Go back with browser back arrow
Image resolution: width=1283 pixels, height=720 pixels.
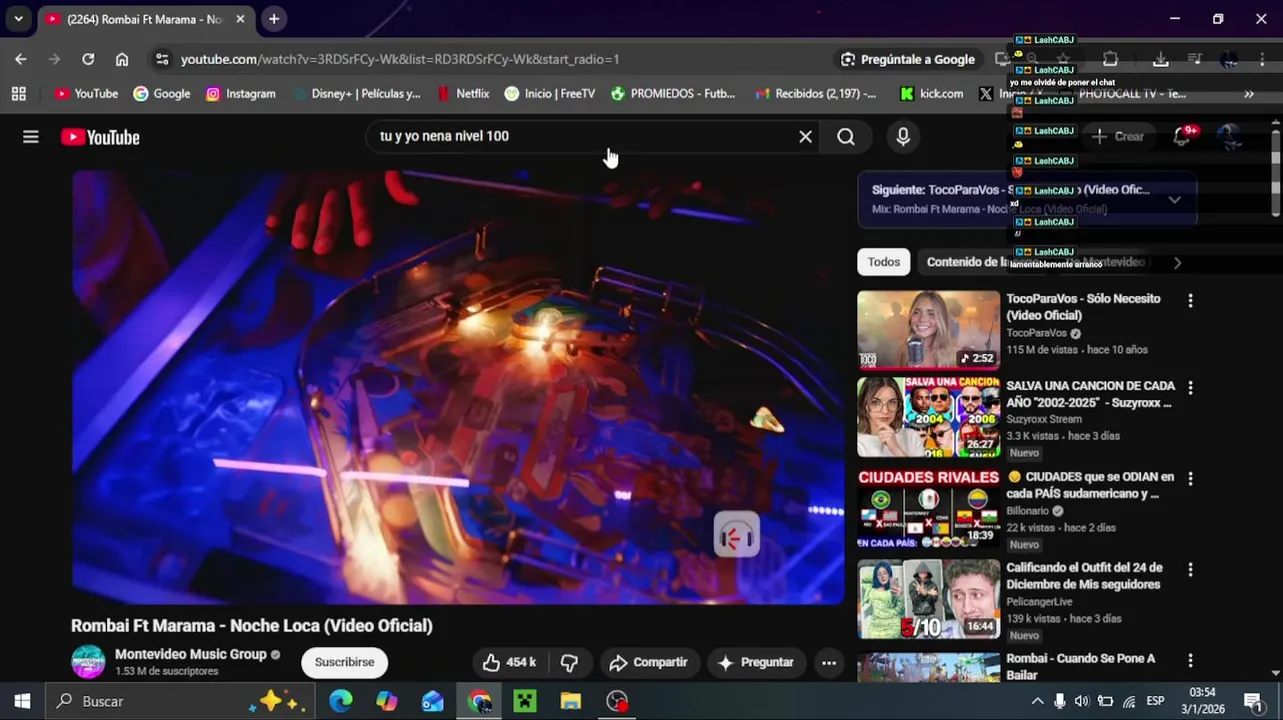pos(21,59)
